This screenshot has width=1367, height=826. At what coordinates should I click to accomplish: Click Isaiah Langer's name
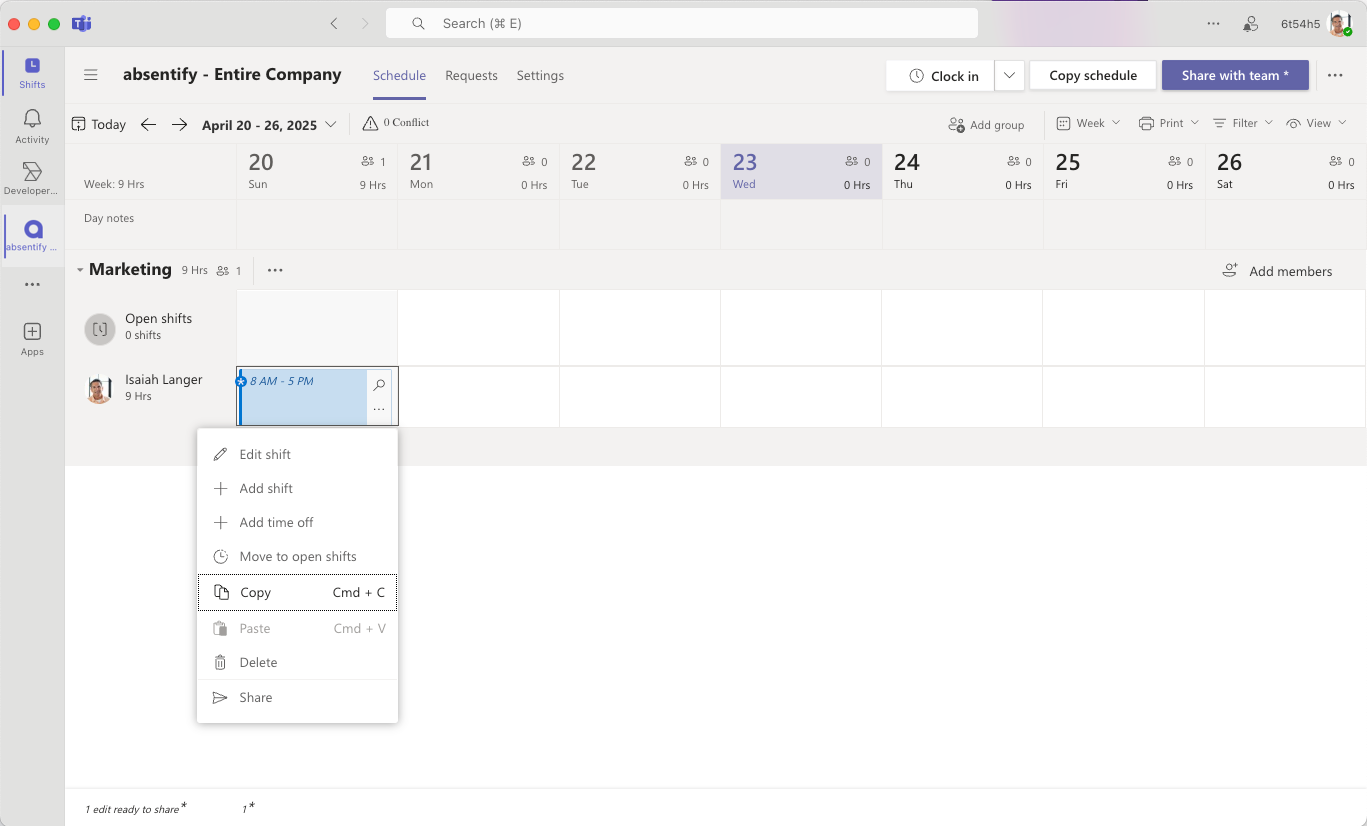pos(164,379)
